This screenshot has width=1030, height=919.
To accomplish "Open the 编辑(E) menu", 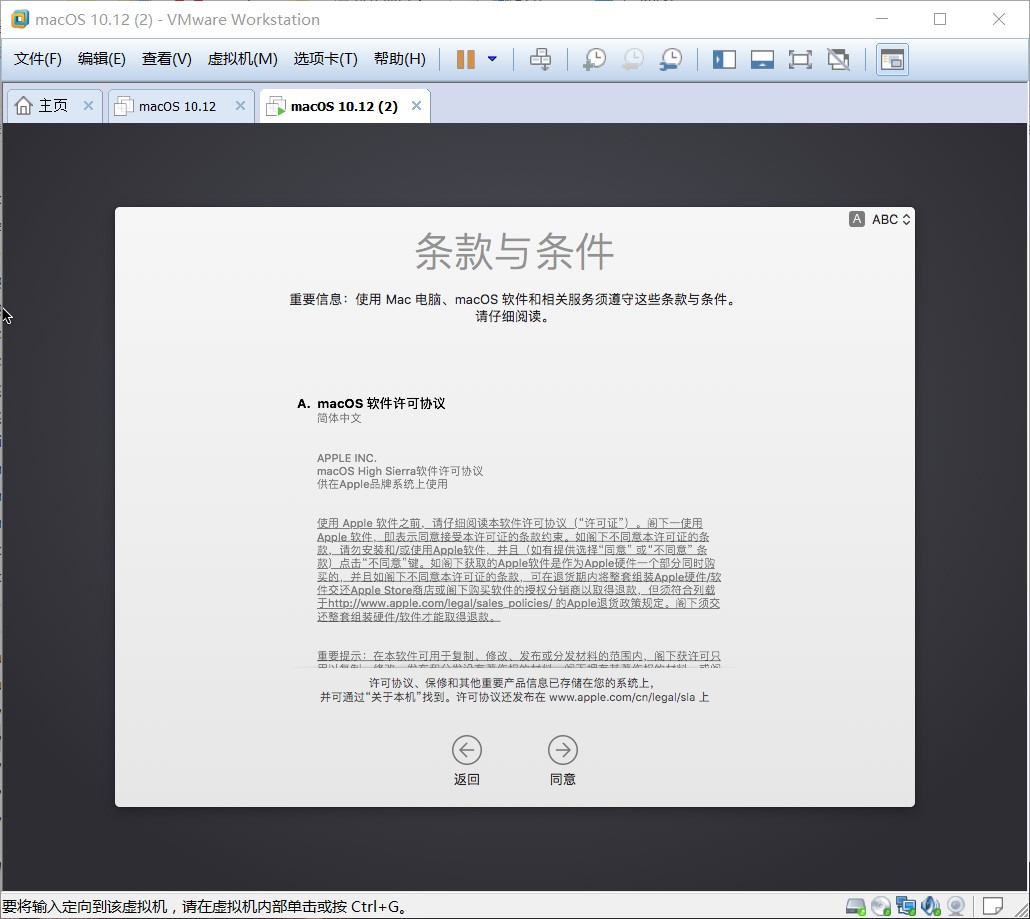I will (101, 59).
